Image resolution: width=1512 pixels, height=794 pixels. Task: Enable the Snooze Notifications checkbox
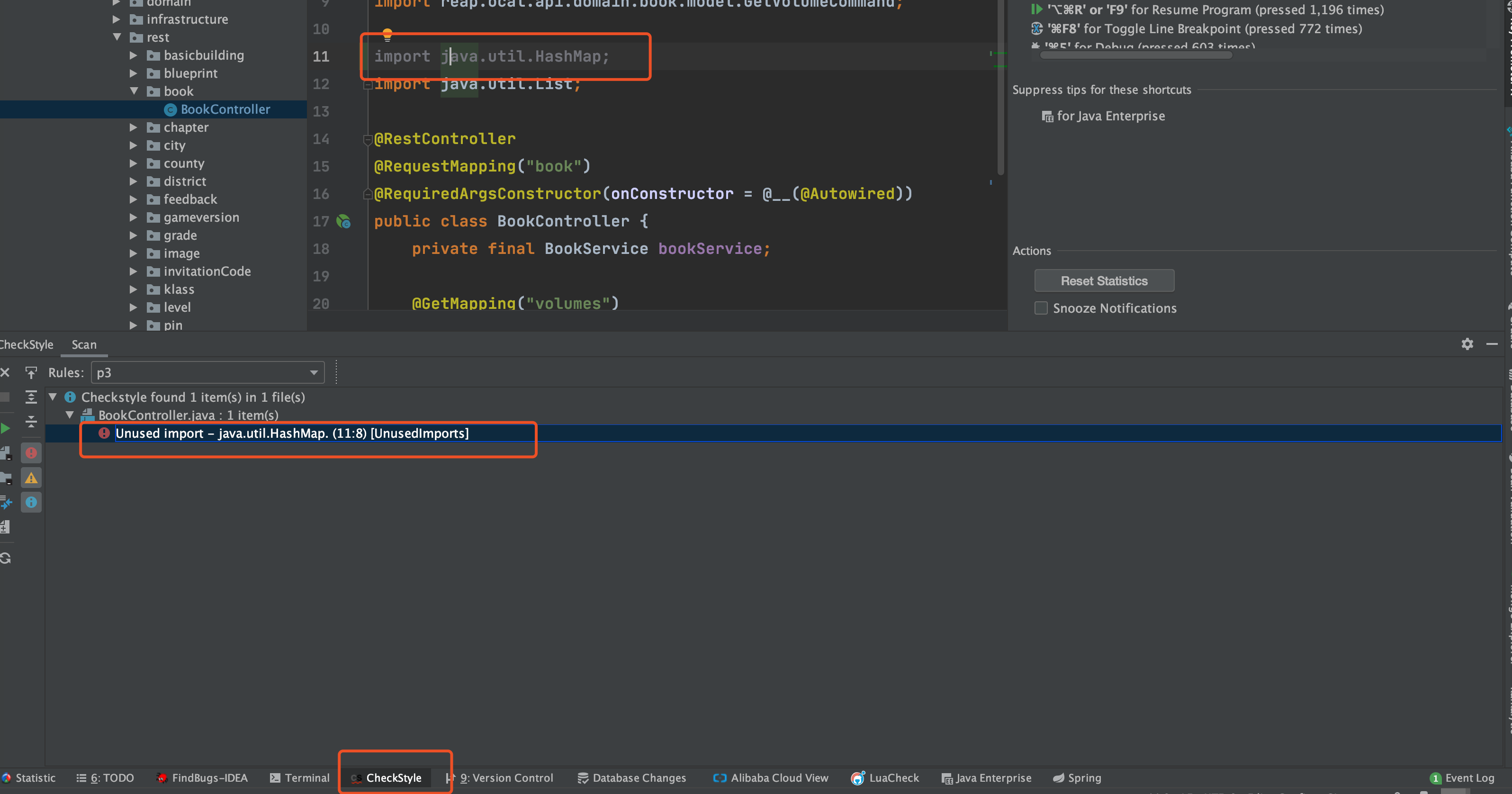(1041, 308)
